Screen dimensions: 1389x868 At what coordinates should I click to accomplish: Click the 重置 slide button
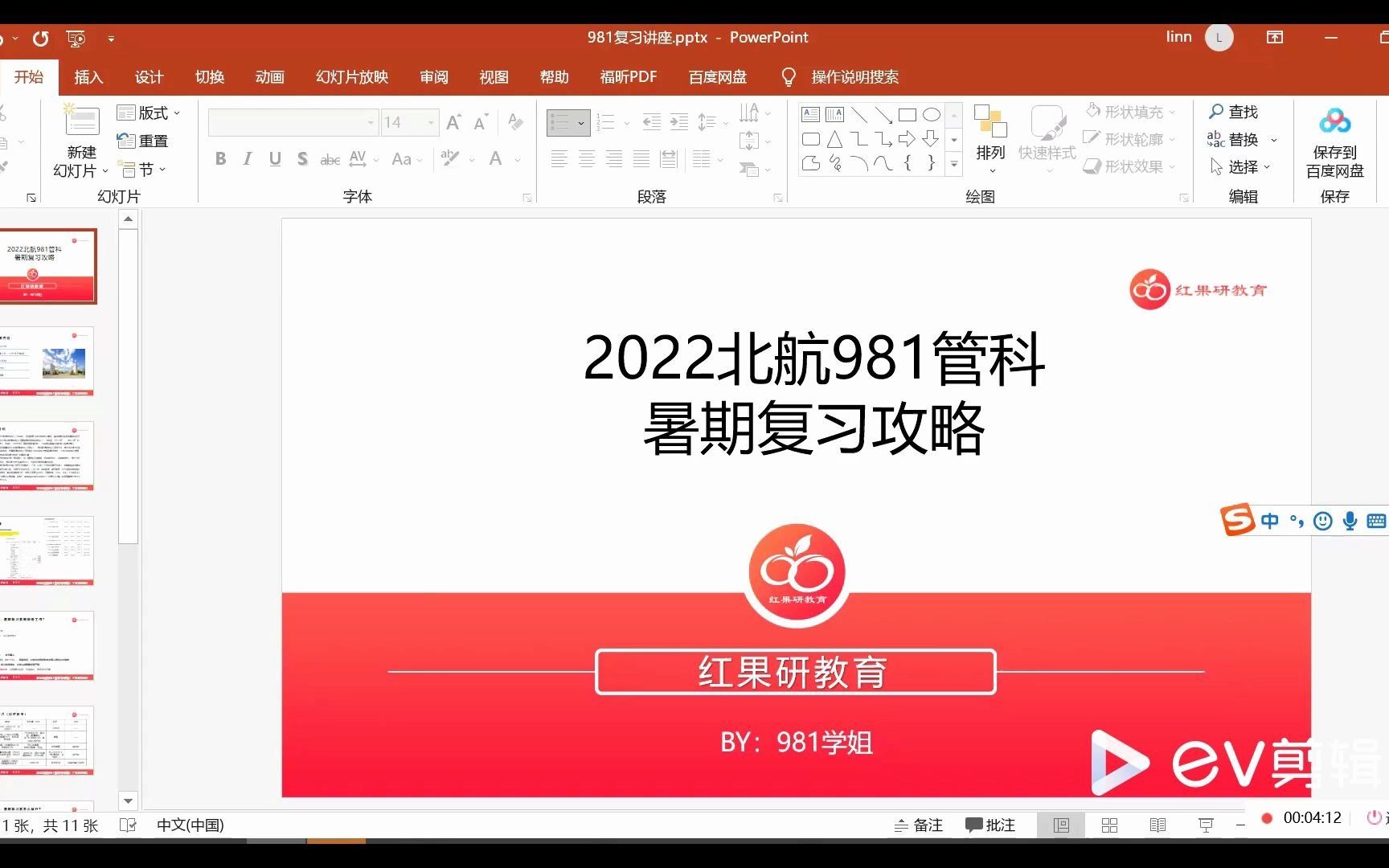click(x=143, y=141)
